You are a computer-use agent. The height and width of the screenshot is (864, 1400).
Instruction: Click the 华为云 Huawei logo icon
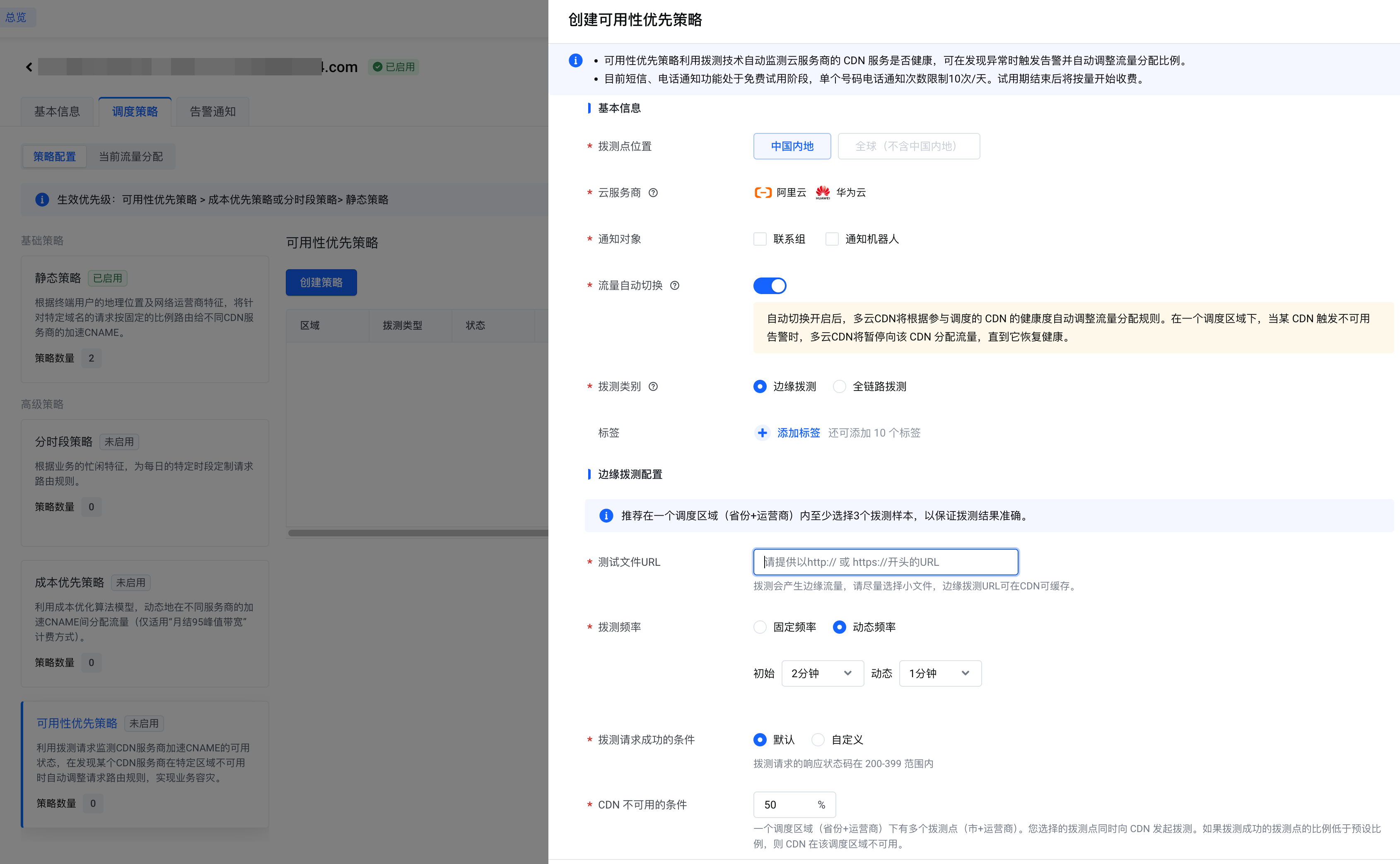(822, 193)
